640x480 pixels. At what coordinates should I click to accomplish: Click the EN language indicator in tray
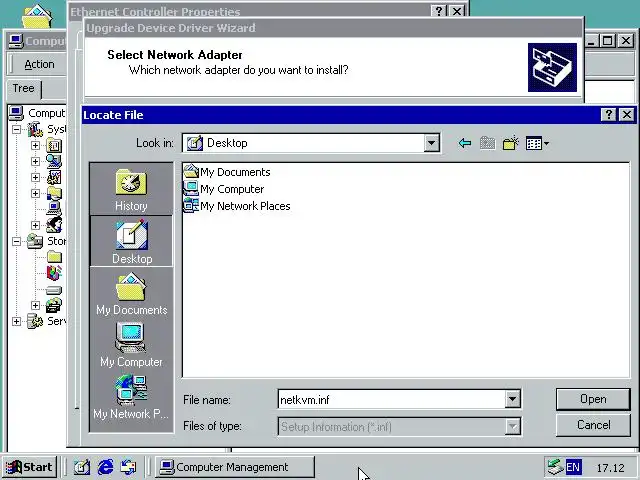(573, 467)
